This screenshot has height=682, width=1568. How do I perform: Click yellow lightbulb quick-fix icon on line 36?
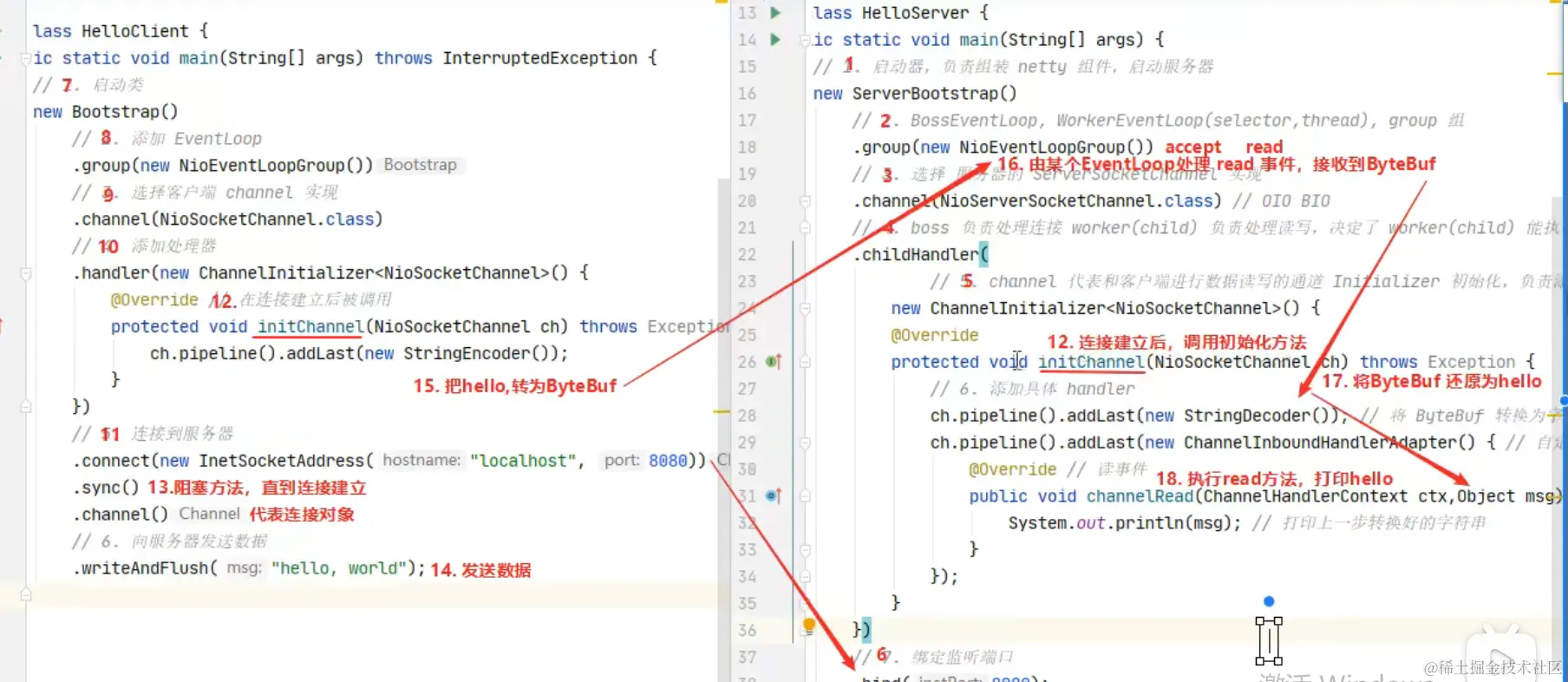809,626
